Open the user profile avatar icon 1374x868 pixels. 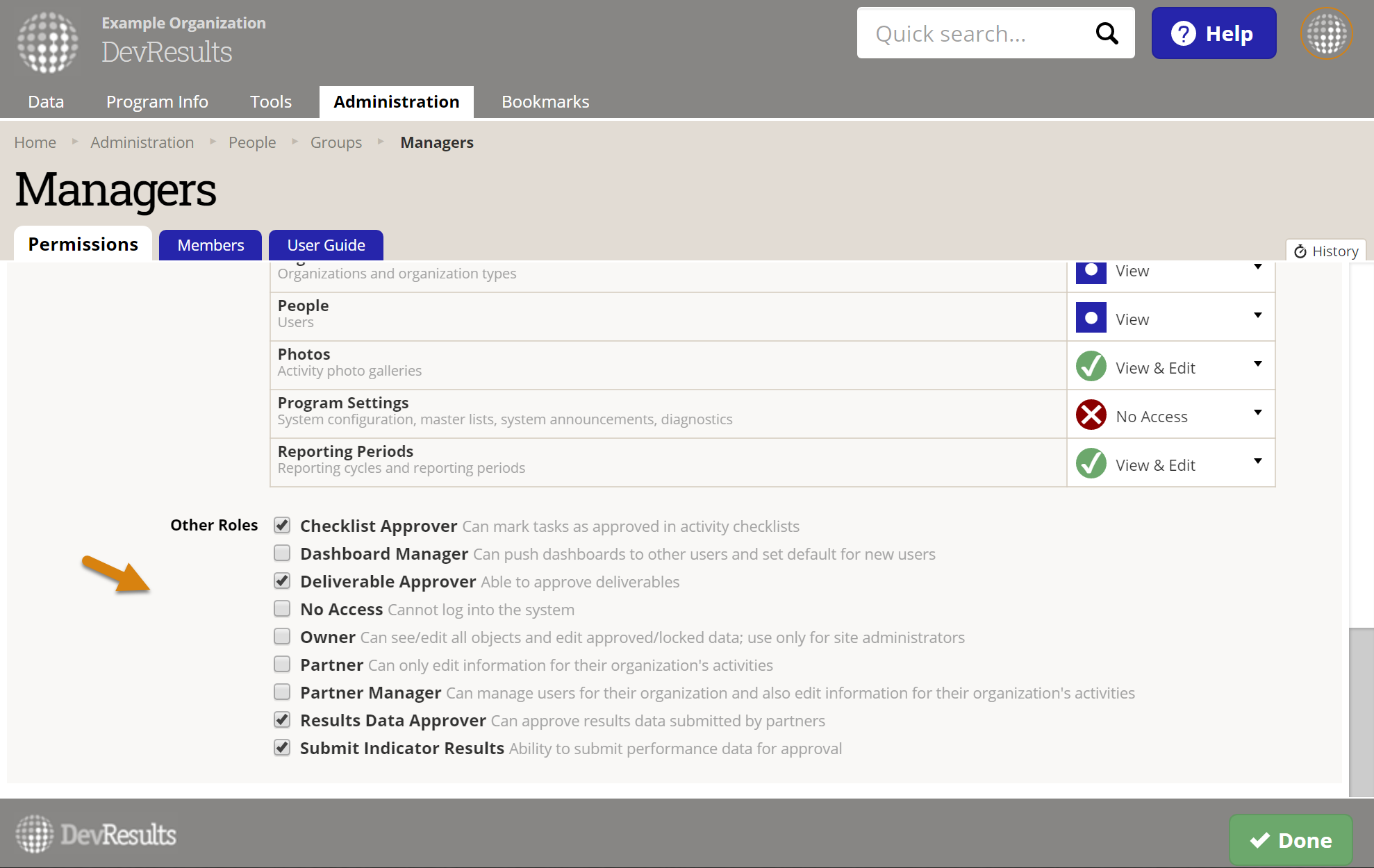(x=1326, y=33)
